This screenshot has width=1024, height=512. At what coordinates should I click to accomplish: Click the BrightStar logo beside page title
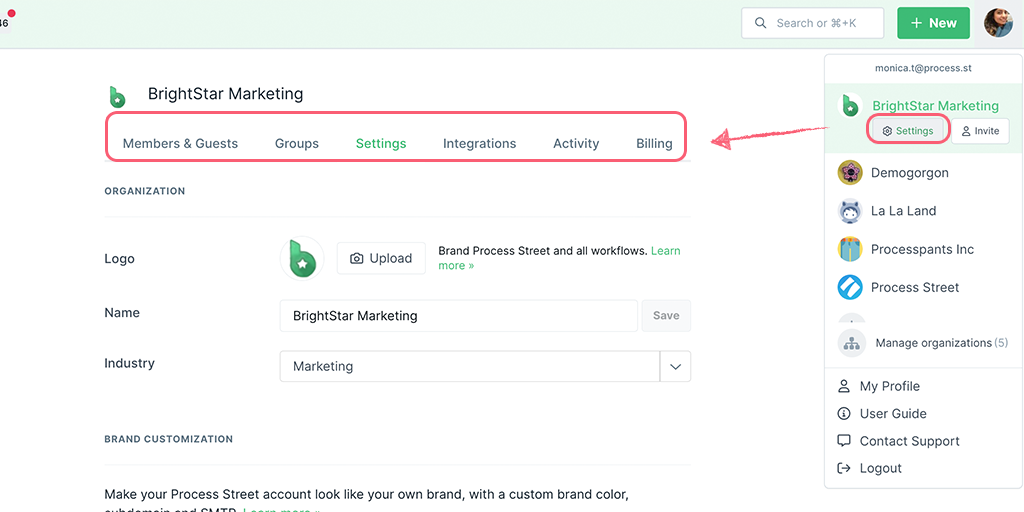[x=118, y=96]
